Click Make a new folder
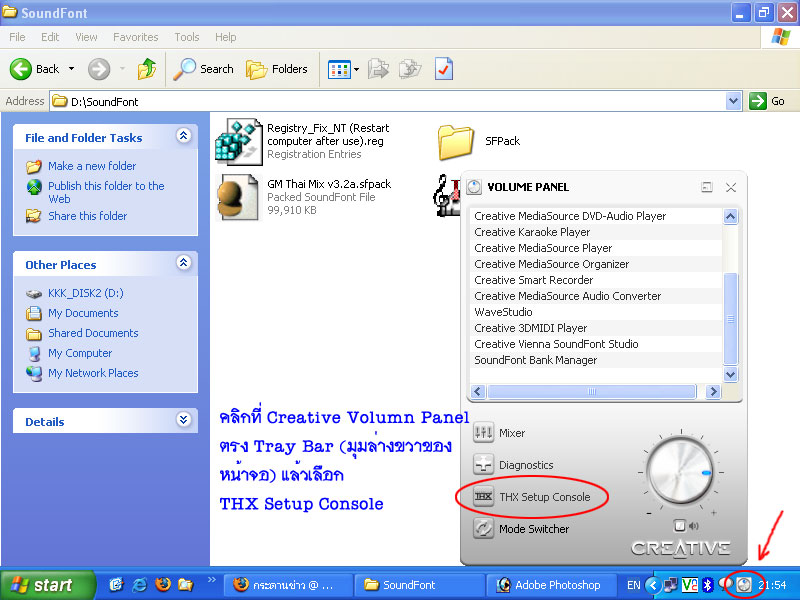 pos(92,166)
